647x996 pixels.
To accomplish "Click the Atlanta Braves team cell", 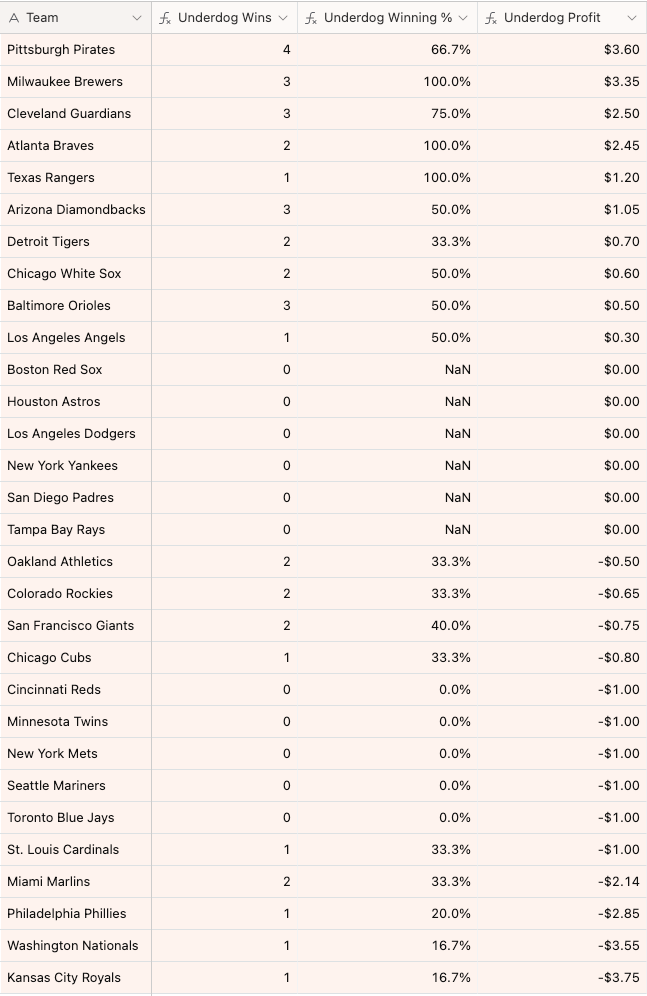I will click(50, 146).
